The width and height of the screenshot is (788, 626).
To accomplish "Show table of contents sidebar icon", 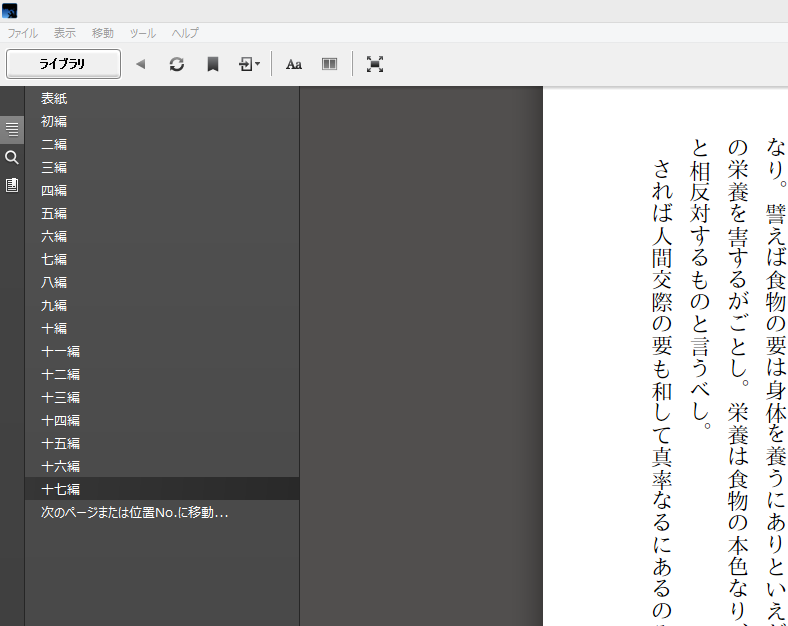I will click(x=12, y=130).
